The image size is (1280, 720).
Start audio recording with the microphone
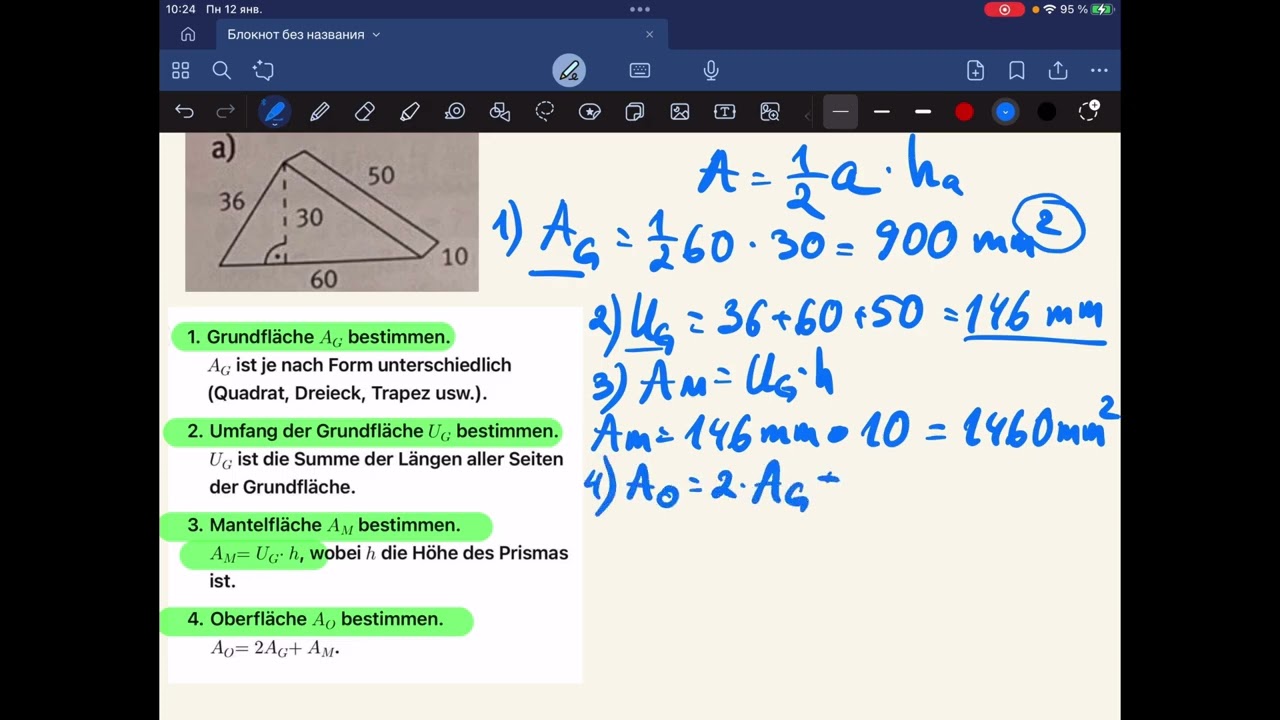click(x=711, y=70)
